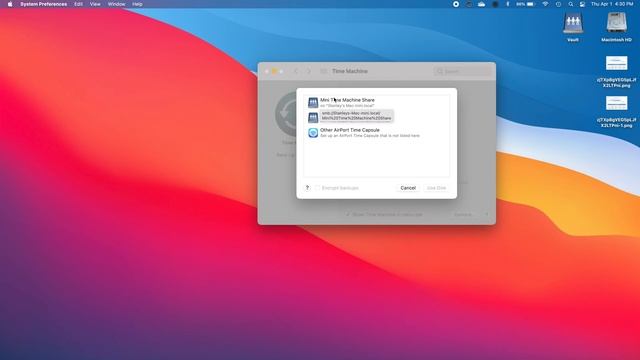The height and width of the screenshot is (360, 640).
Task: Click the cloud status icon in menu bar
Action: click(482, 4)
